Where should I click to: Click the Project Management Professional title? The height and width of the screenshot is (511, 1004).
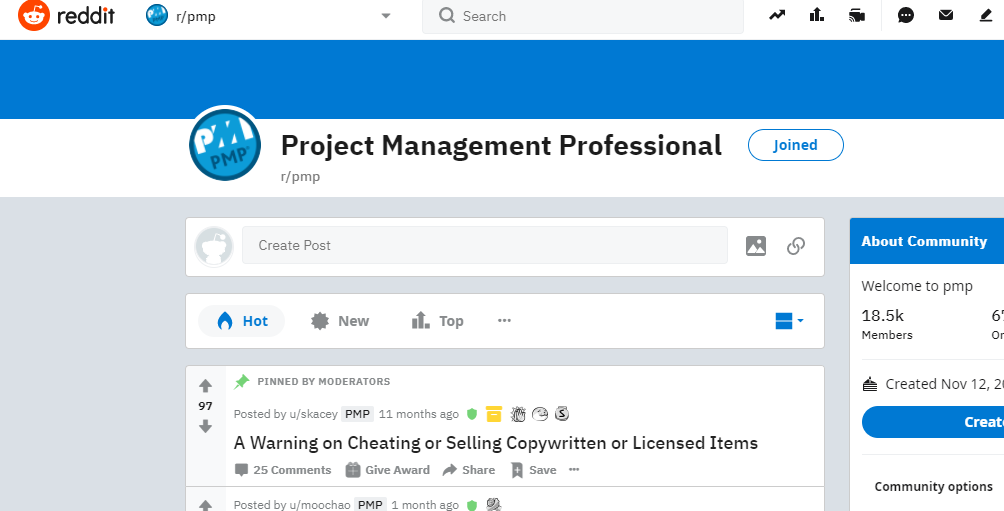(501, 145)
